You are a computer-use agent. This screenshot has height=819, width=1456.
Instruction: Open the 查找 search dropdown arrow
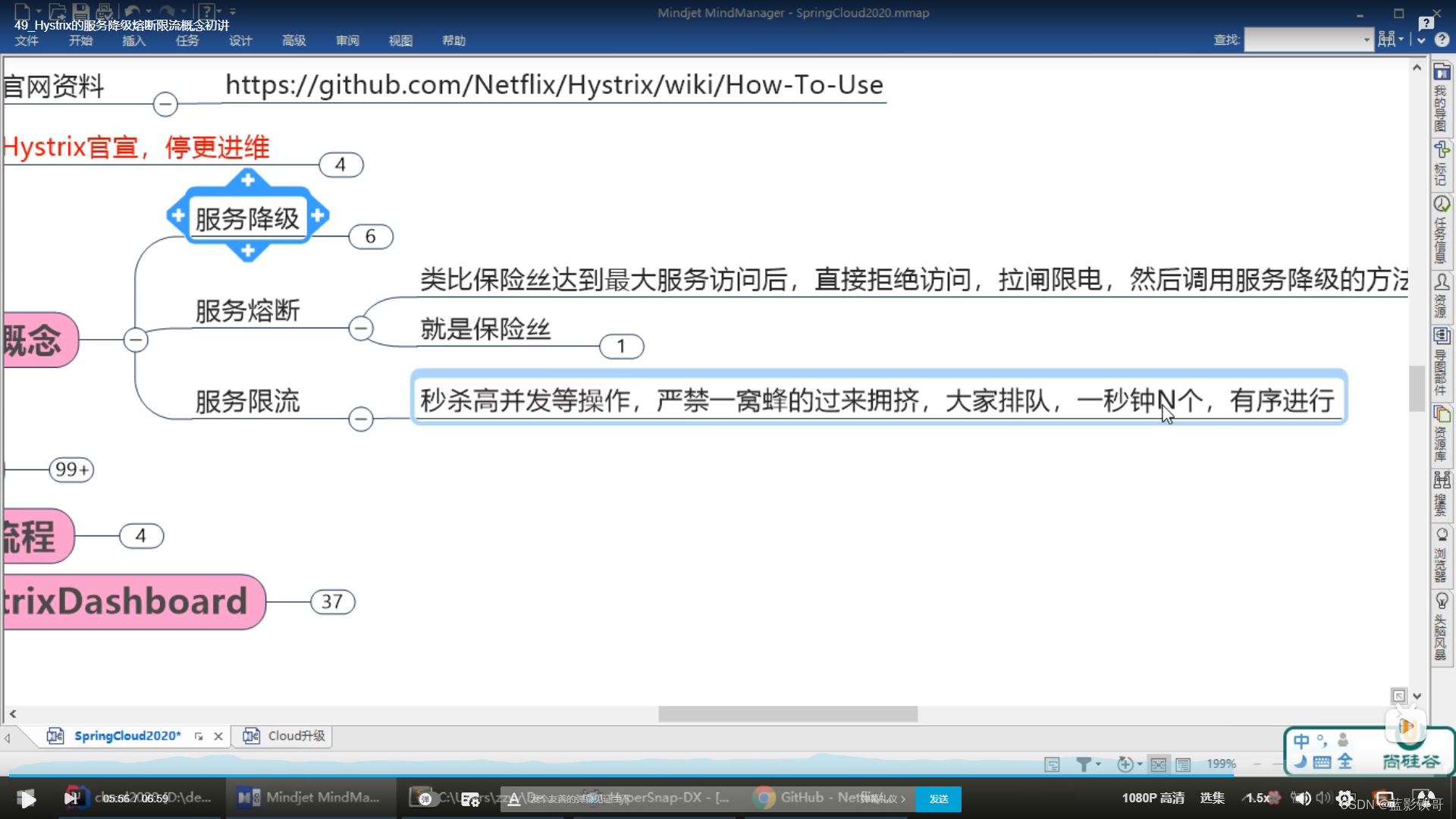pyautogui.click(x=1367, y=39)
